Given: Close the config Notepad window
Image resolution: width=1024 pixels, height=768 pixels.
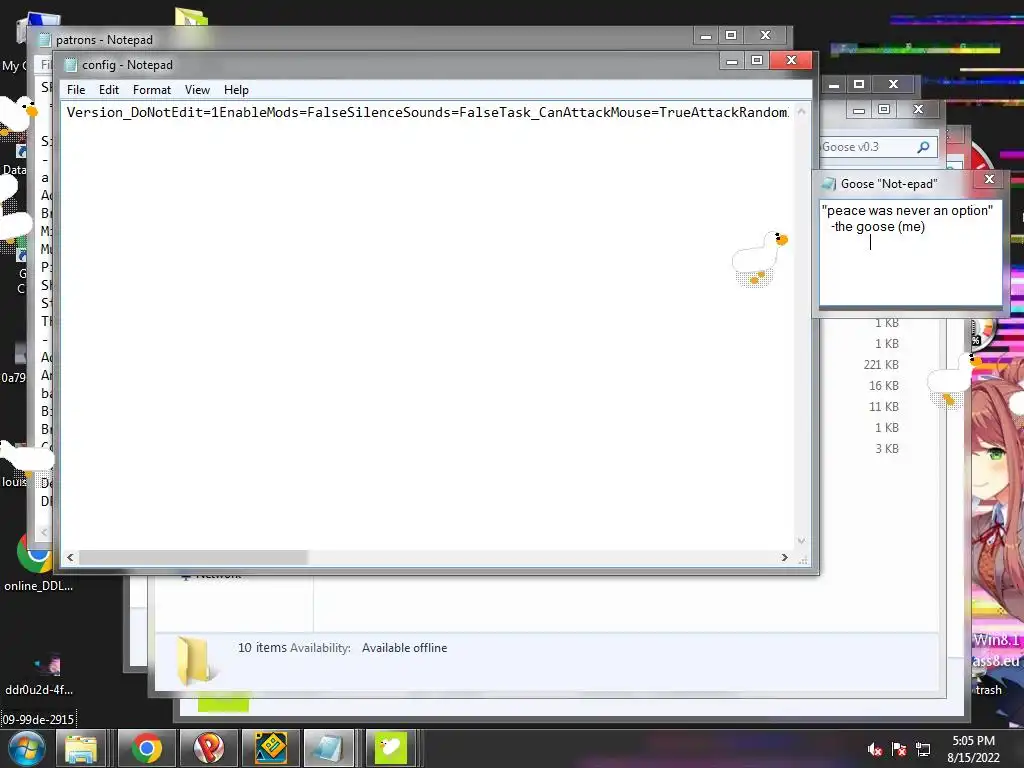Looking at the screenshot, I should (792, 60).
